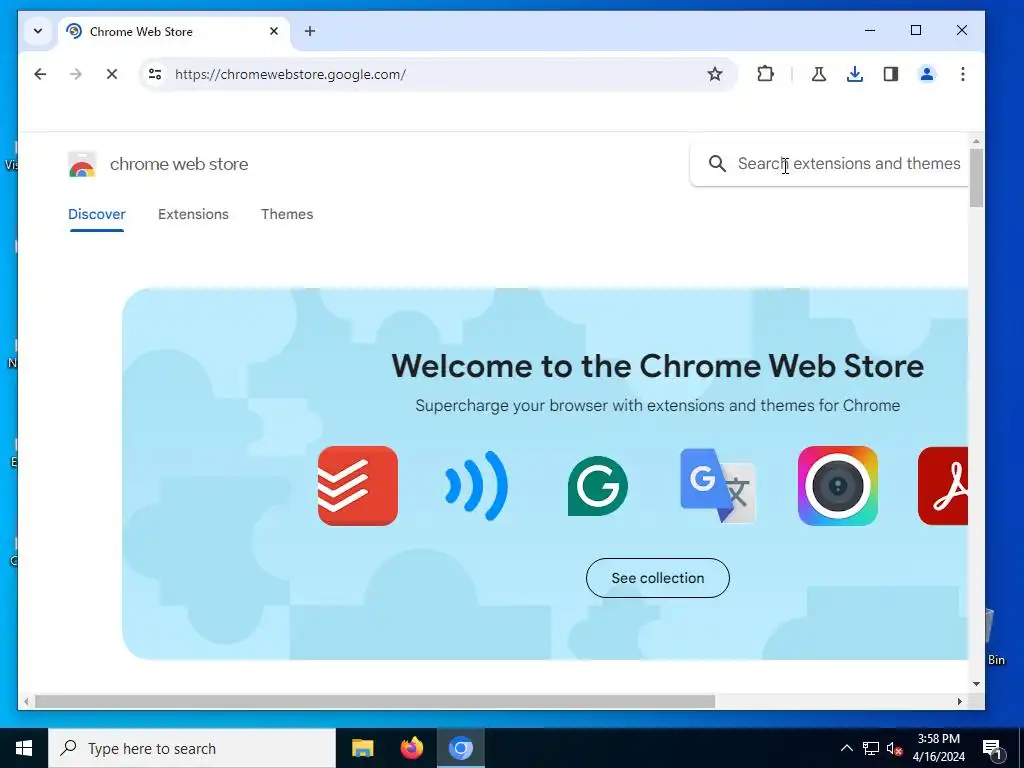
Task: Stop loading the page
Action: coord(112,74)
